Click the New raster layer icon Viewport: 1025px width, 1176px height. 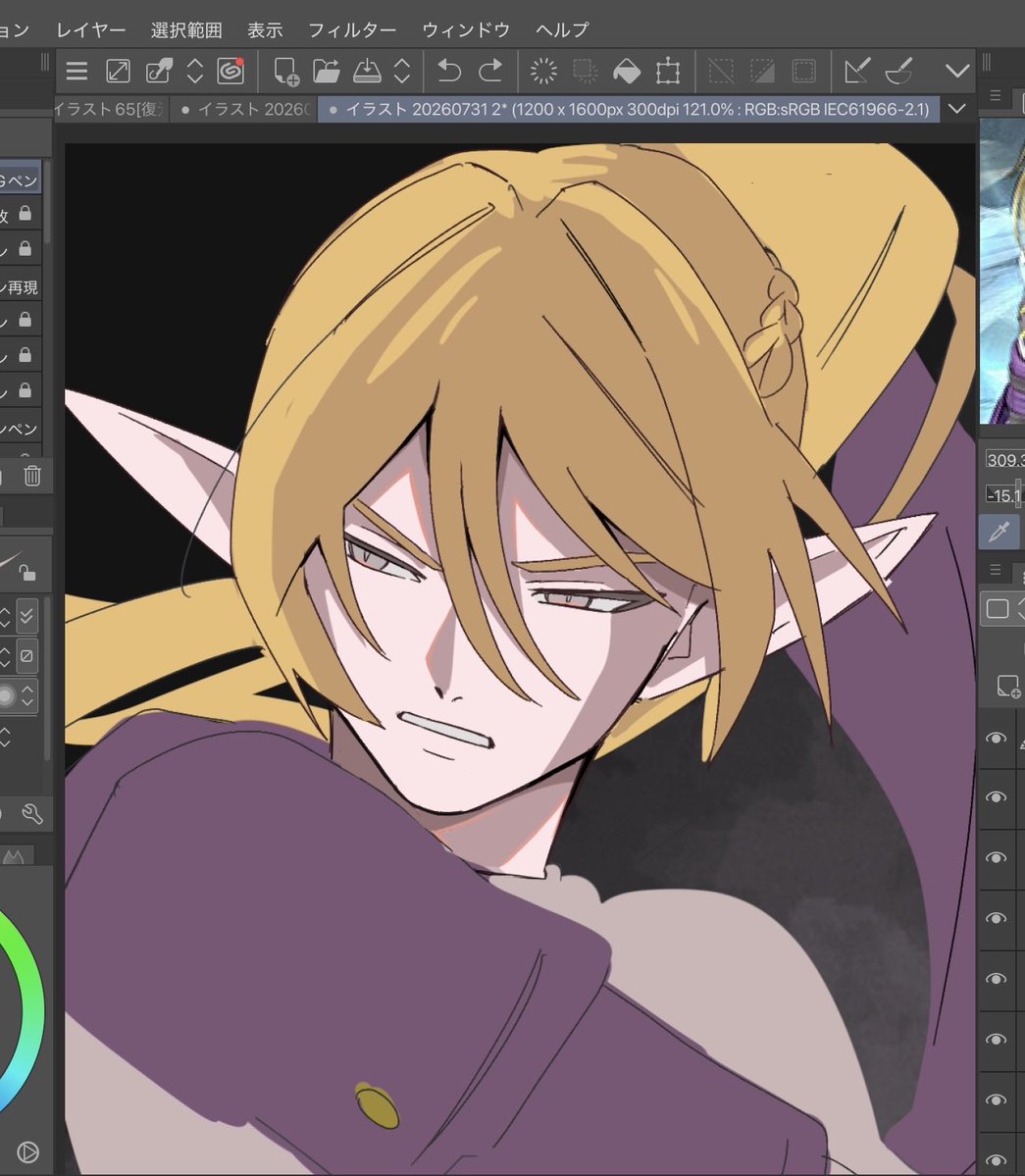(x=1007, y=687)
